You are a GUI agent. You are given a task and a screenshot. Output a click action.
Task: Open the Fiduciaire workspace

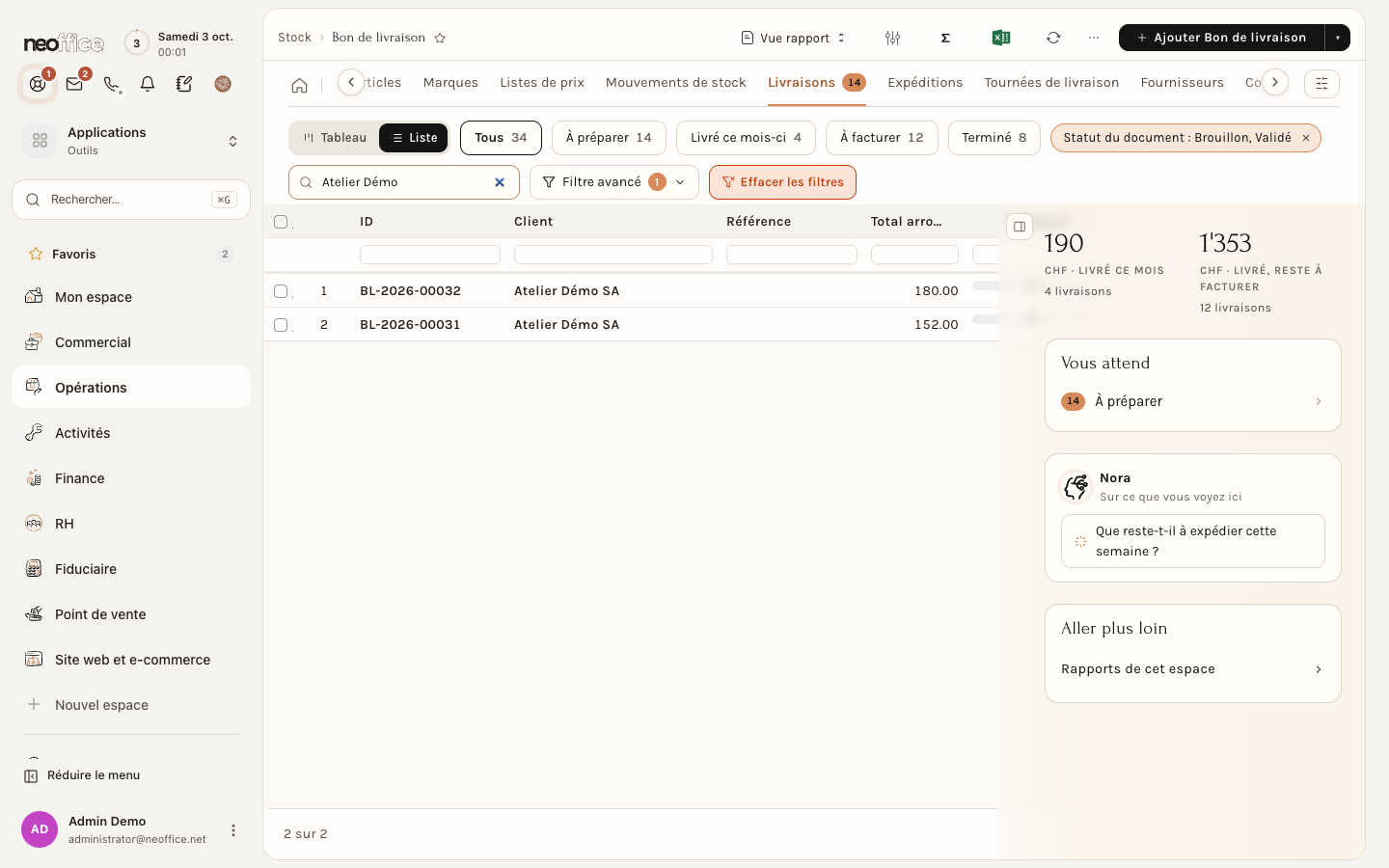[131, 569]
